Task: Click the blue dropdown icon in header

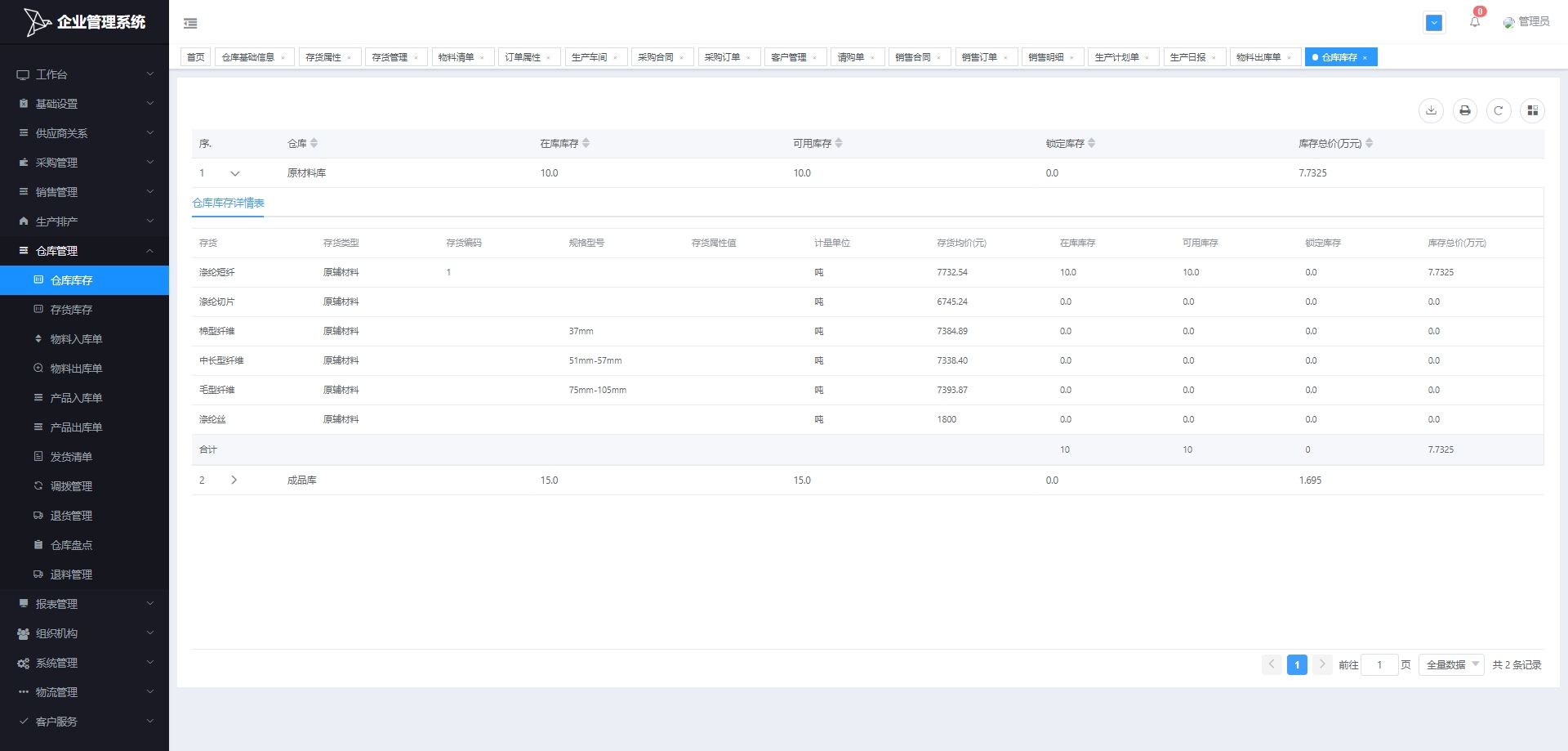Action: [x=1434, y=23]
